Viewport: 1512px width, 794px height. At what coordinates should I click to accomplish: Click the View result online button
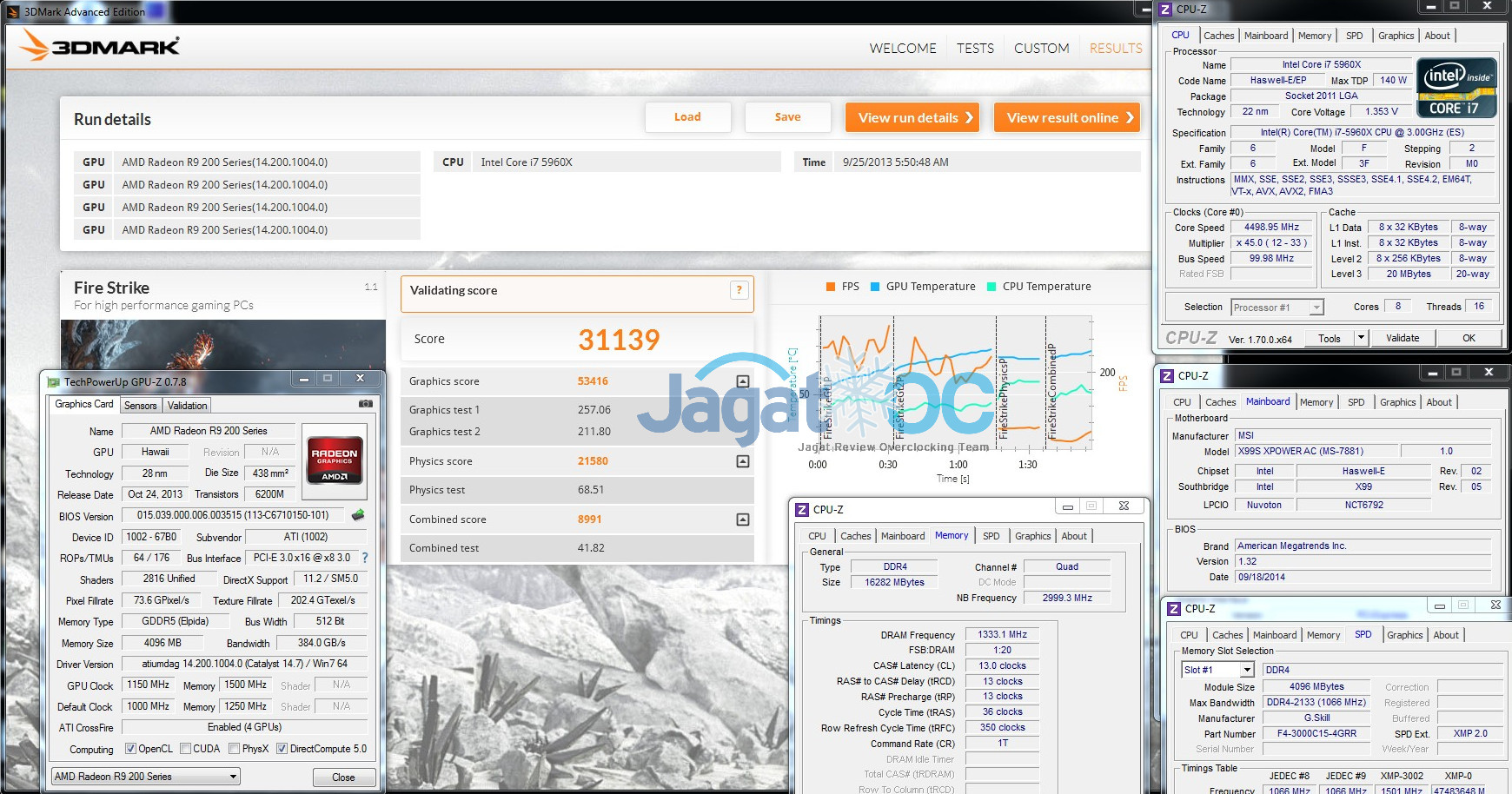(x=1071, y=118)
